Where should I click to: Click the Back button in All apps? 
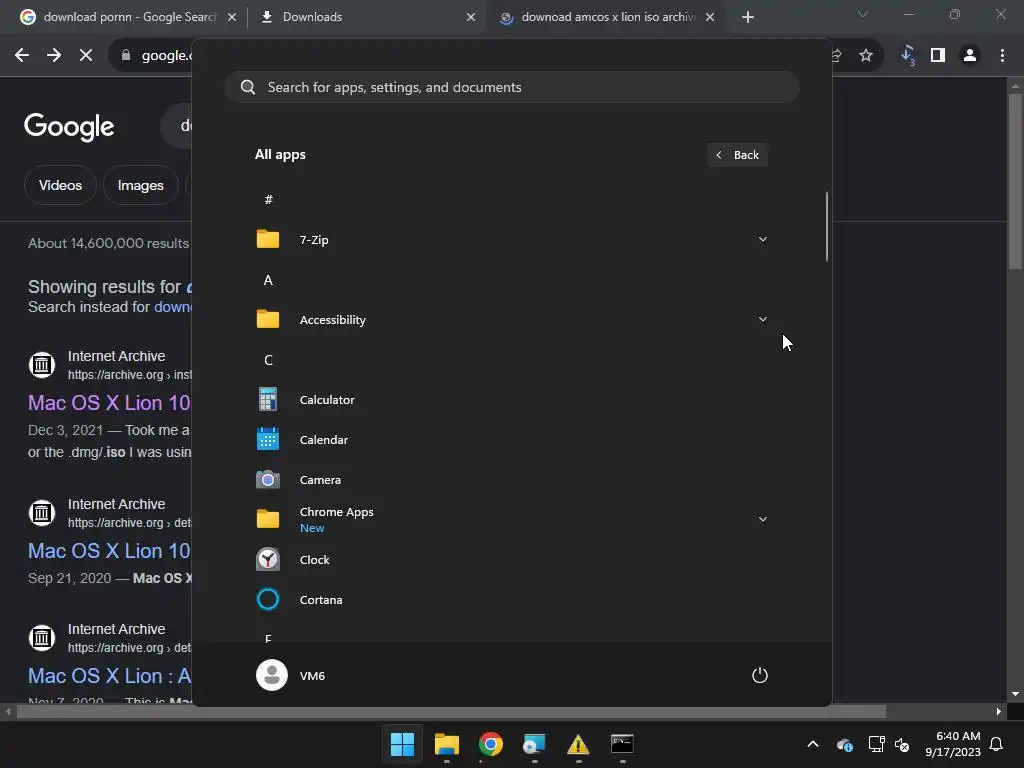pos(737,155)
